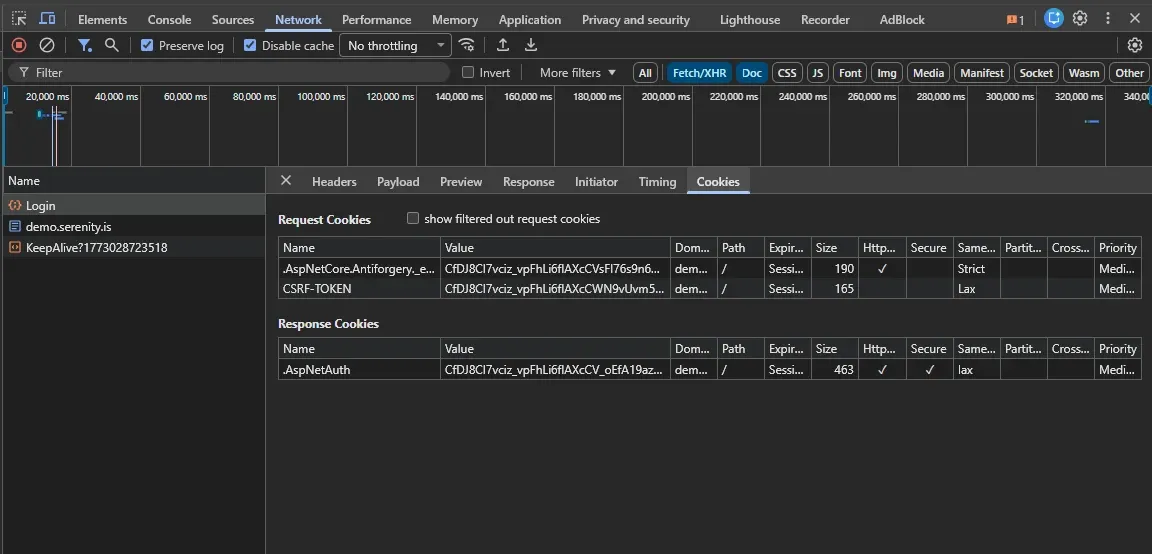1152x554 pixels.
Task: Open the No throttling dropdown
Action: (x=395, y=46)
